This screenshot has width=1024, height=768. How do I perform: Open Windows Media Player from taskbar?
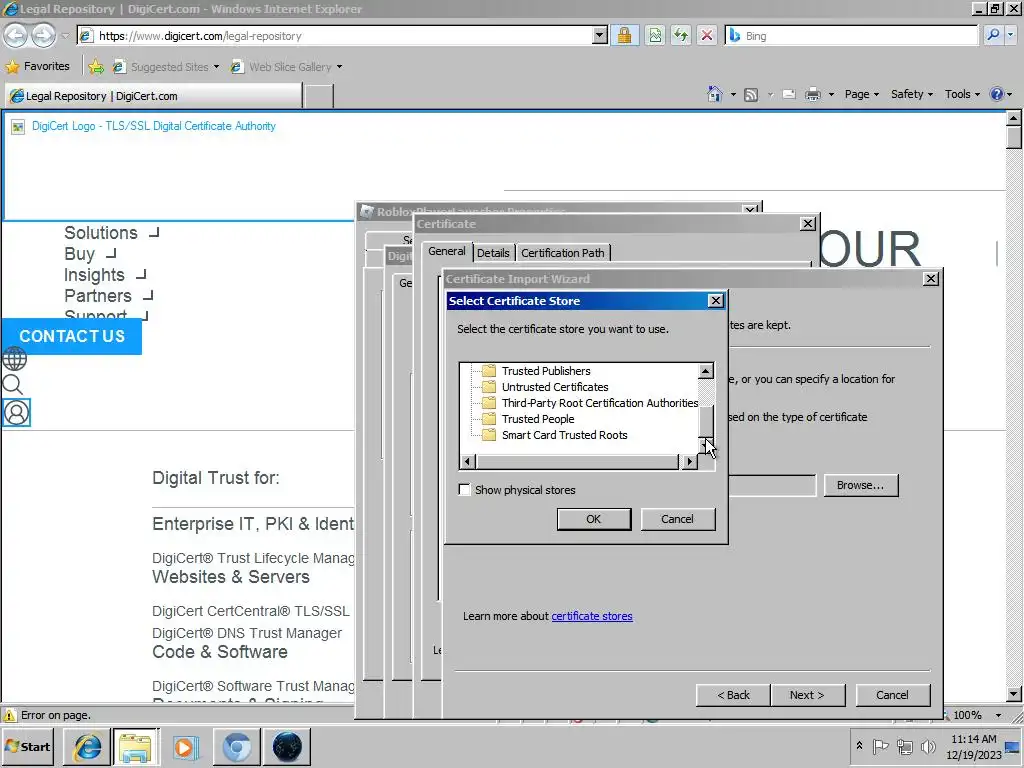click(x=185, y=747)
